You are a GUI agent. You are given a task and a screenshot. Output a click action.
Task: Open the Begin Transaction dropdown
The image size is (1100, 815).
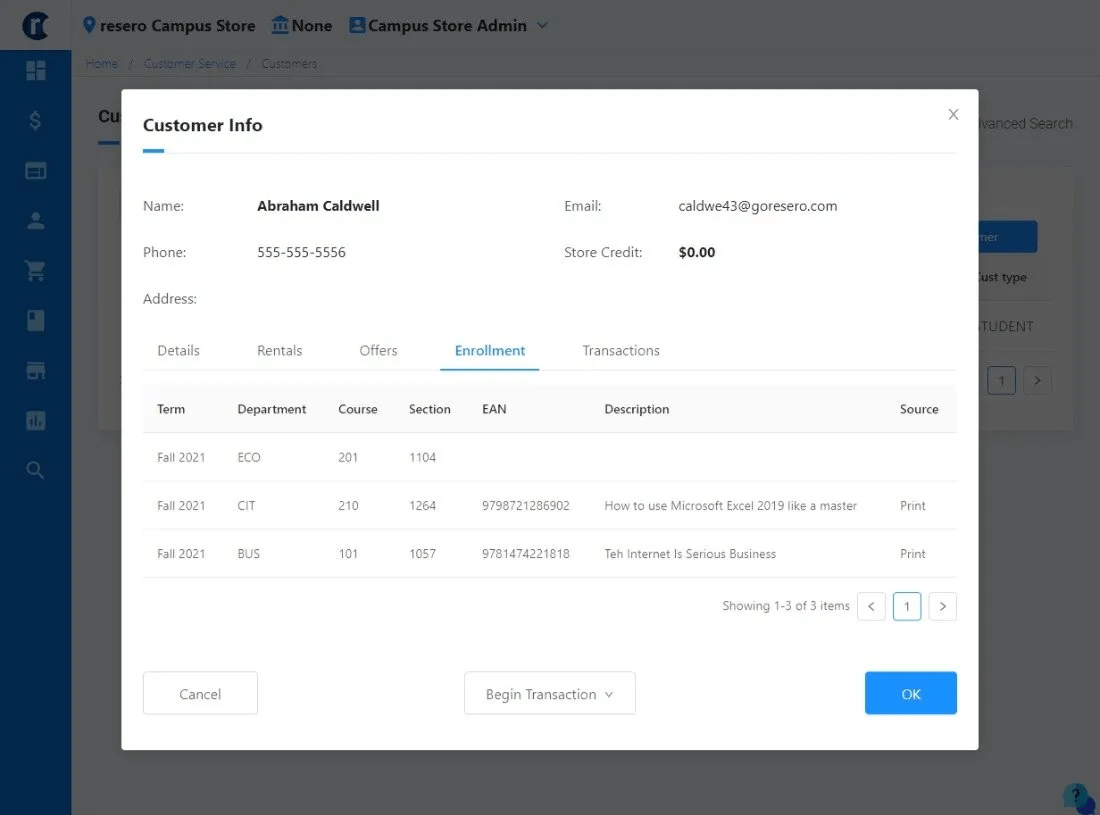click(549, 694)
